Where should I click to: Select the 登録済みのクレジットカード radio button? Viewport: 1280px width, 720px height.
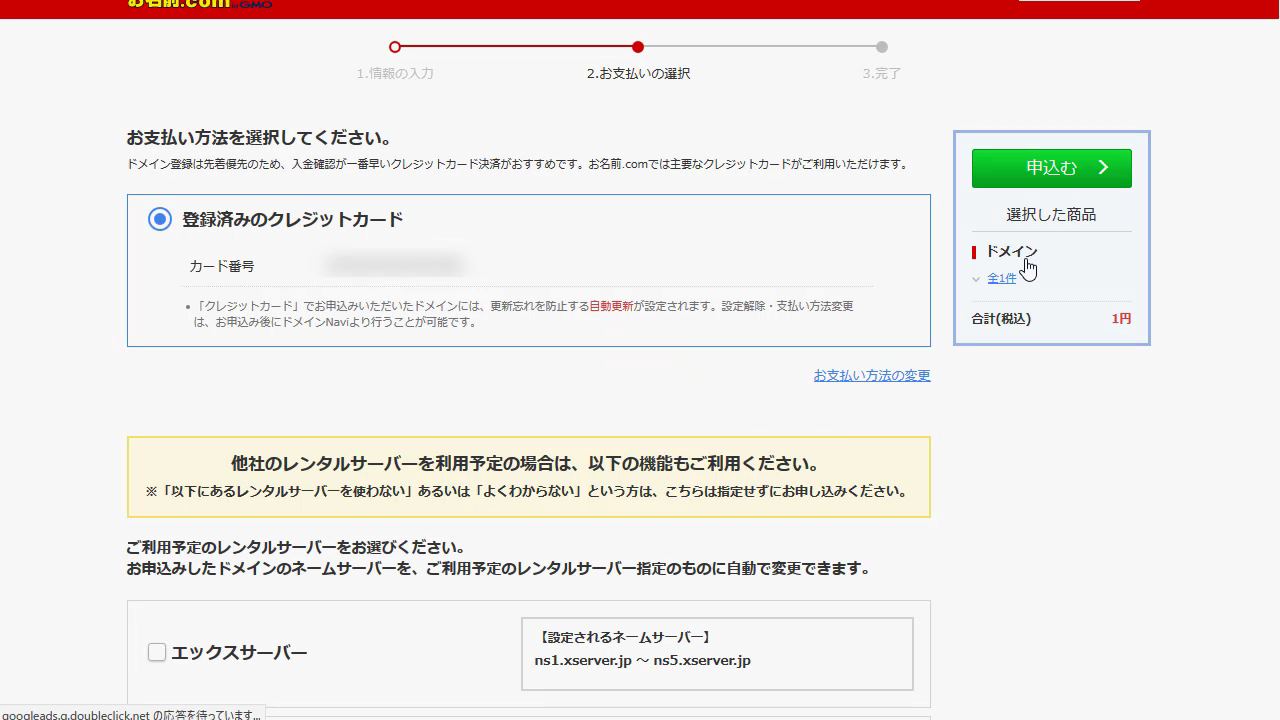[x=160, y=219]
